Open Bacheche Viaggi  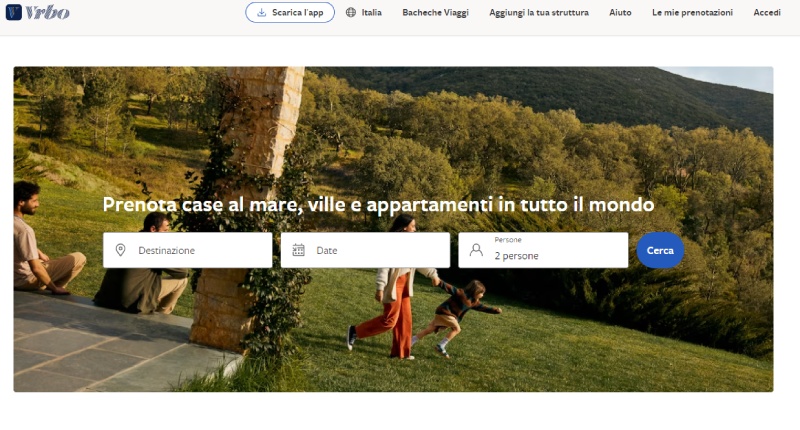tap(435, 12)
